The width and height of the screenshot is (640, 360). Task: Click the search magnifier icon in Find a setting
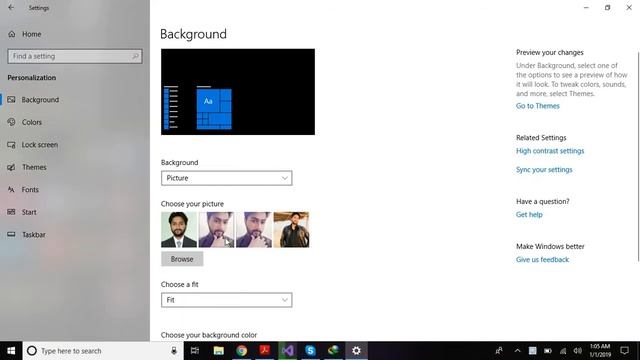point(135,56)
